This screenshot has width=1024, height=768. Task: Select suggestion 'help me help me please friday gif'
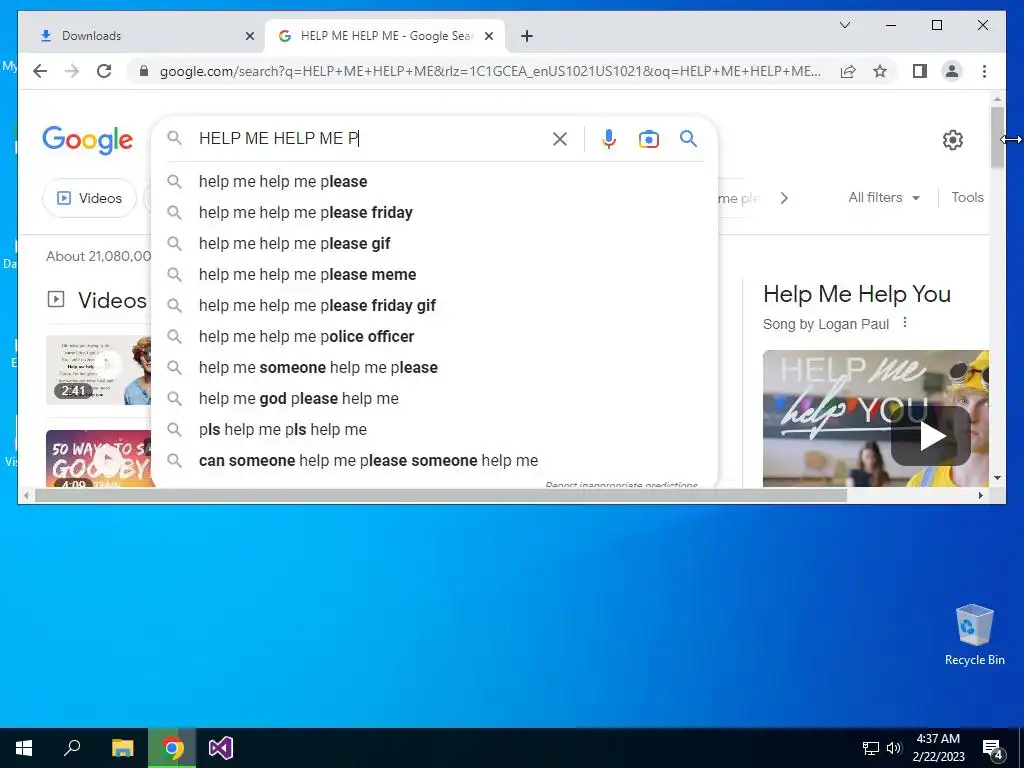pyautogui.click(x=434, y=306)
